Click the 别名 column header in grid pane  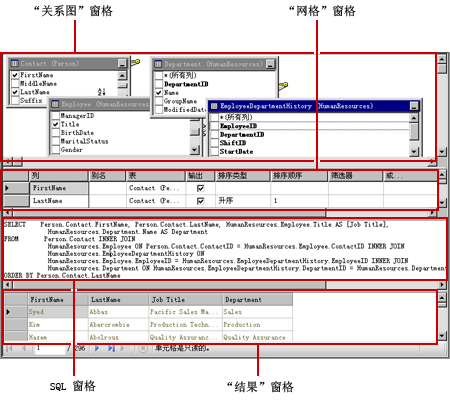click(x=107, y=176)
